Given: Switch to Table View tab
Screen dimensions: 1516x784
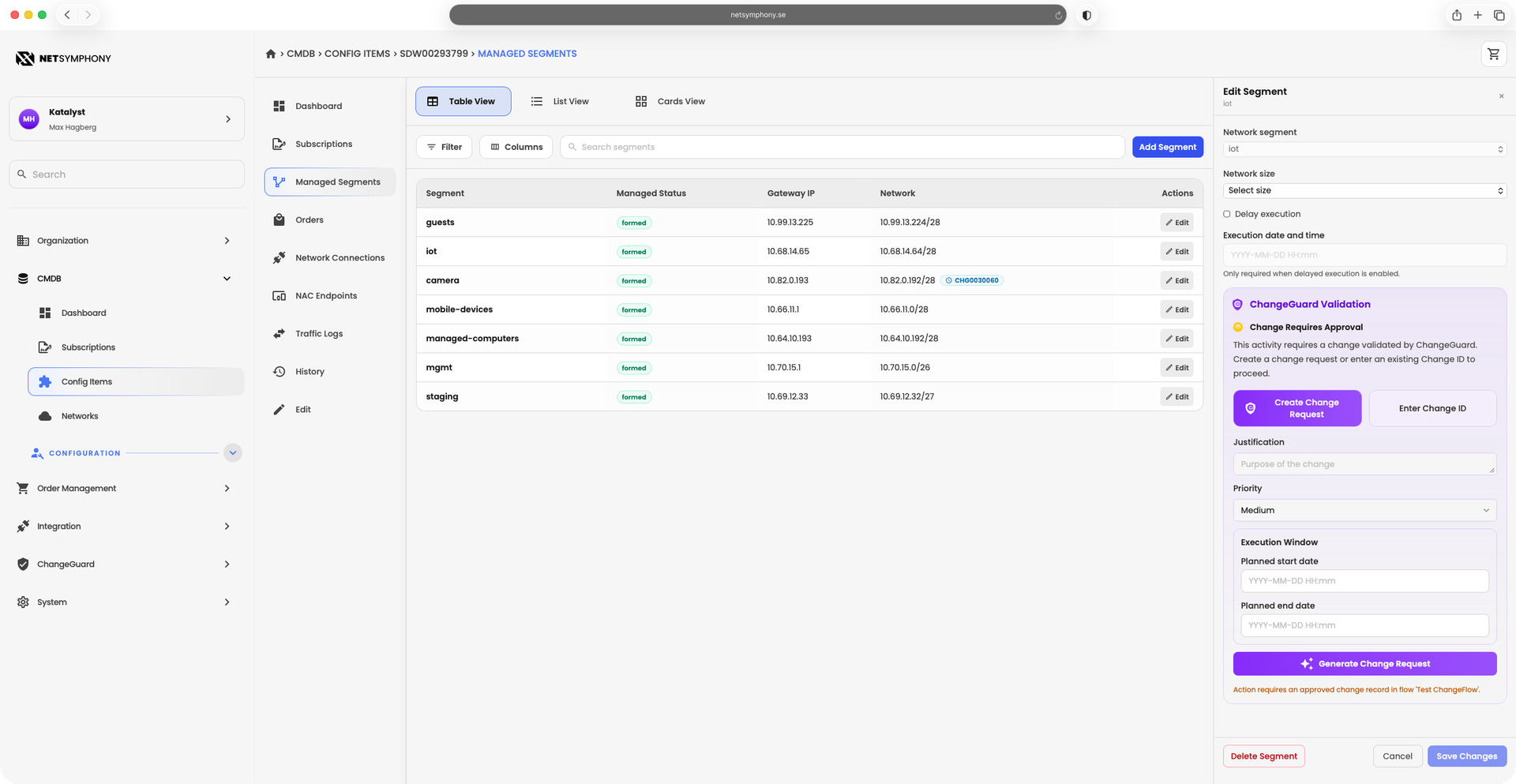Looking at the screenshot, I should click(463, 101).
